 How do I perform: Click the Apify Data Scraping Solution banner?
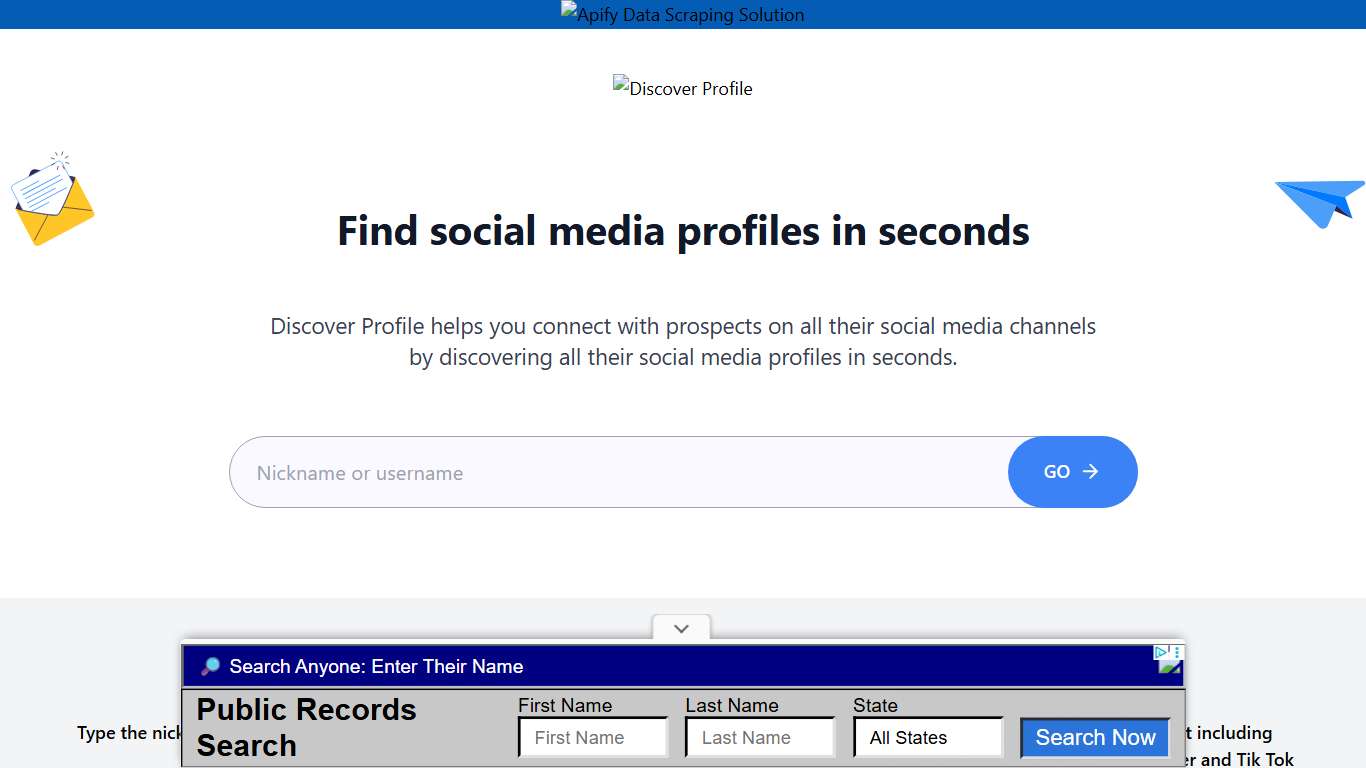(x=683, y=14)
